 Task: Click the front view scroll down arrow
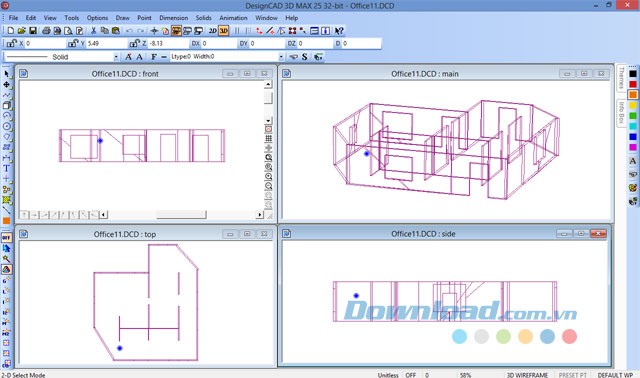point(268,120)
